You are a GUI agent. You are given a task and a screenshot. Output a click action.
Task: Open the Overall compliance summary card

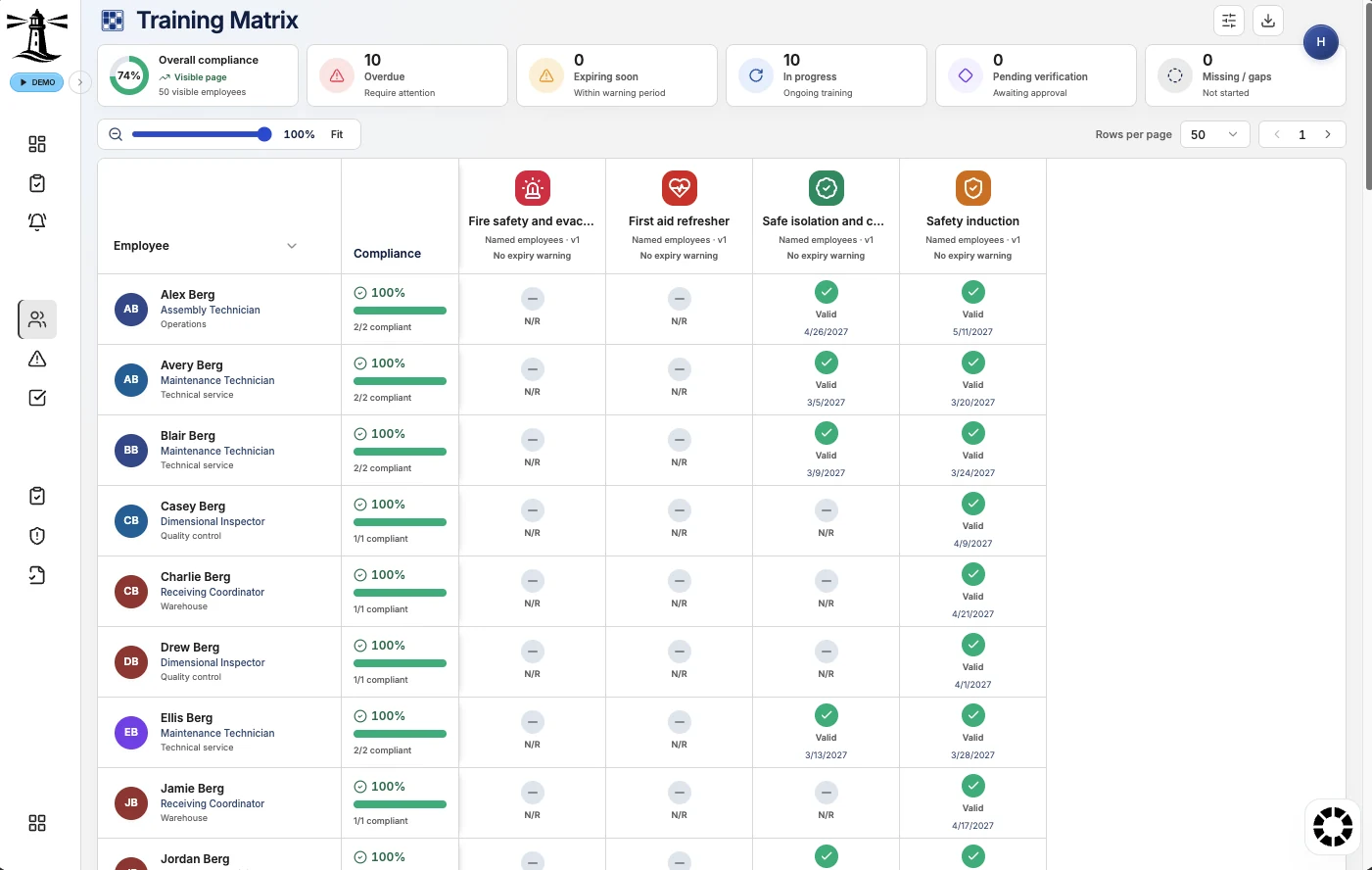pyautogui.click(x=198, y=75)
